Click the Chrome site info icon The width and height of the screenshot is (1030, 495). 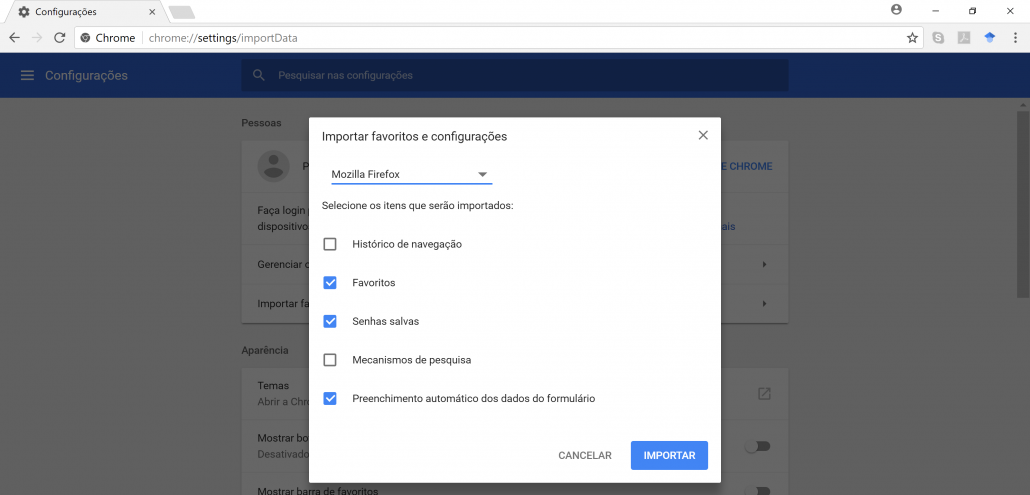[x=85, y=38]
